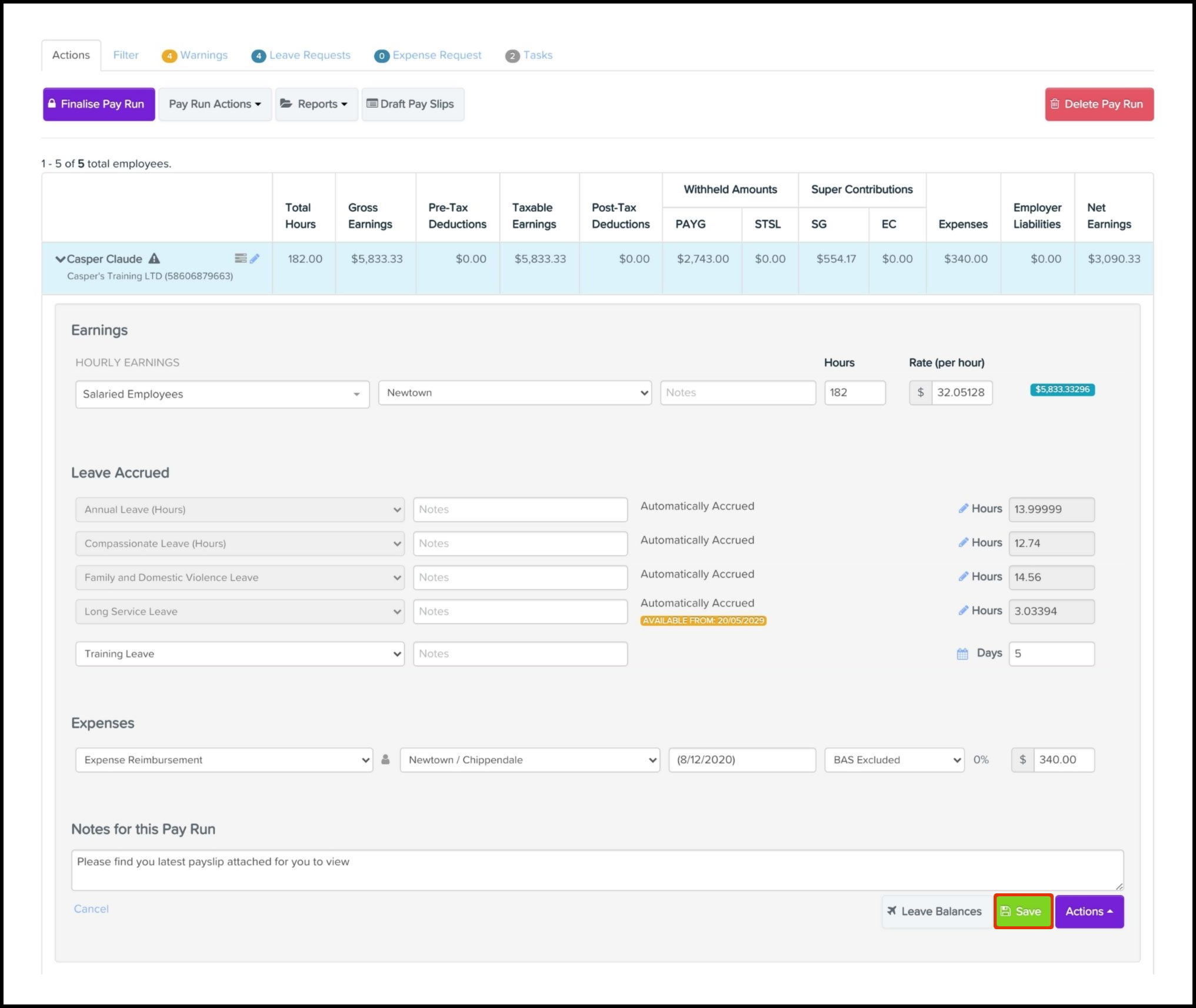This screenshot has height=1008, width=1196.
Task: Click the warning triangle beside Casper Claude
Action: [x=154, y=258]
